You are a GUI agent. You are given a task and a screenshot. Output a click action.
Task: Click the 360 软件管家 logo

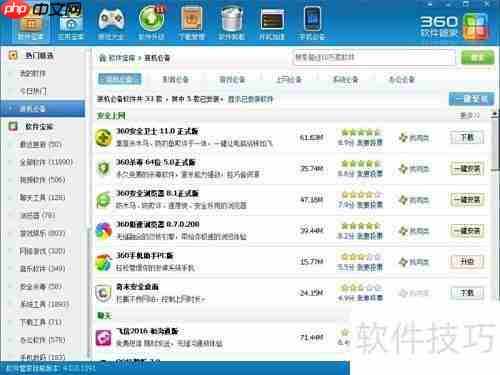click(x=455, y=26)
